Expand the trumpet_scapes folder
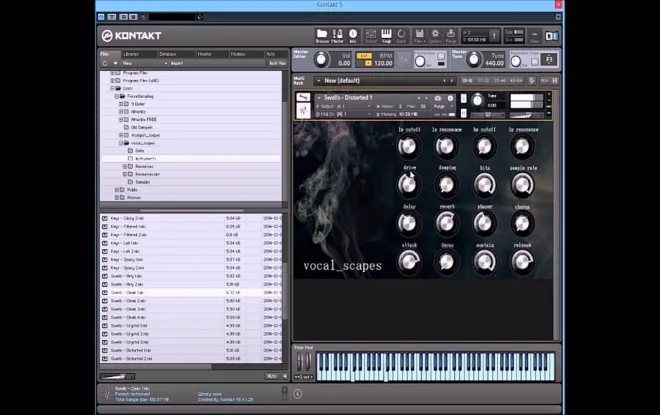This screenshot has width=660, height=415. pos(121,135)
